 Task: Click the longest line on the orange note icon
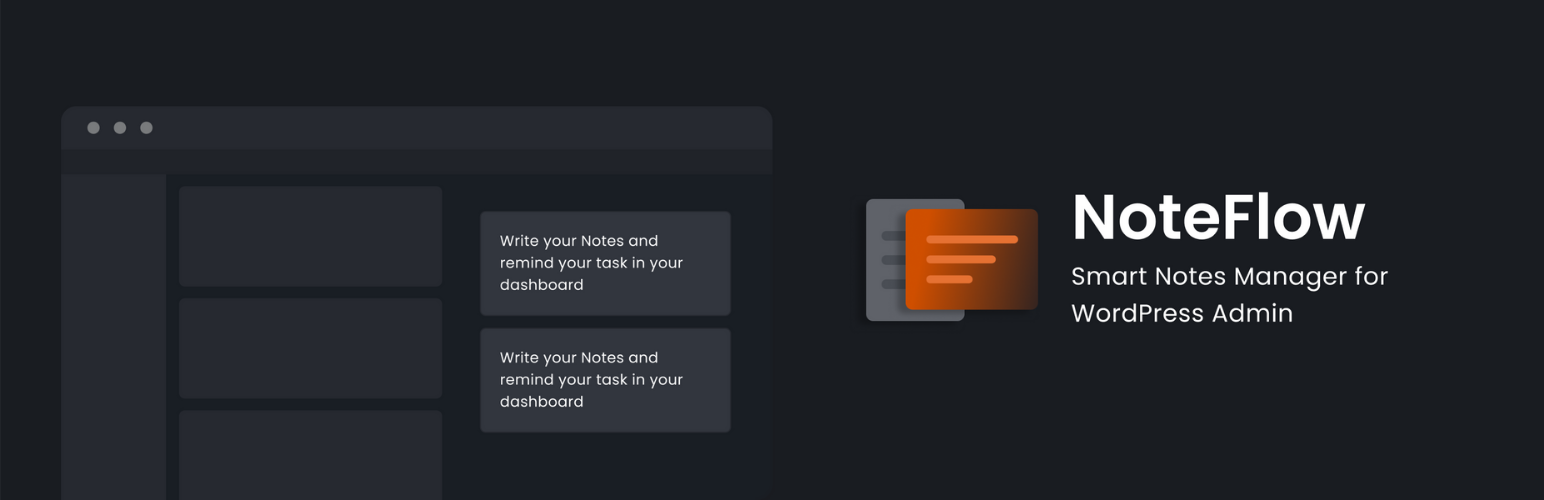tap(971, 240)
